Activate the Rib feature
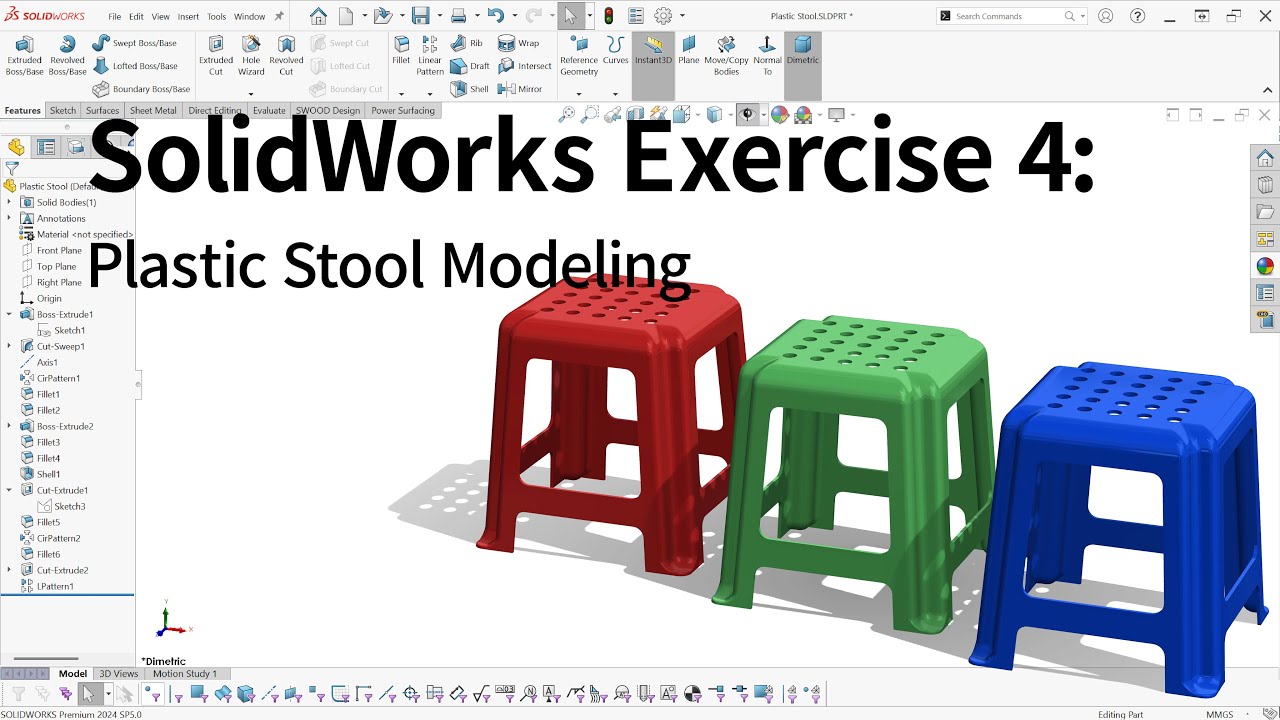This screenshot has width=1280, height=720. pyautogui.click(x=466, y=43)
